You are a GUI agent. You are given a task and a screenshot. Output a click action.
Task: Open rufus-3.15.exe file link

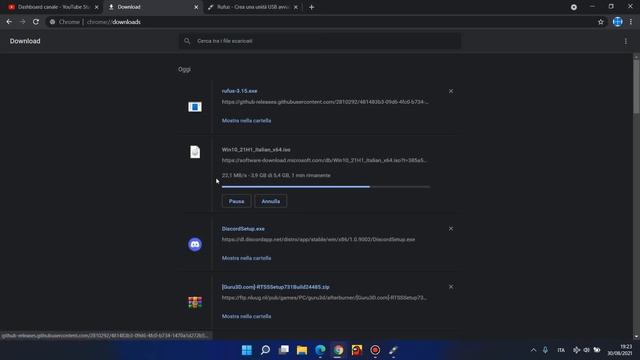coord(239,91)
